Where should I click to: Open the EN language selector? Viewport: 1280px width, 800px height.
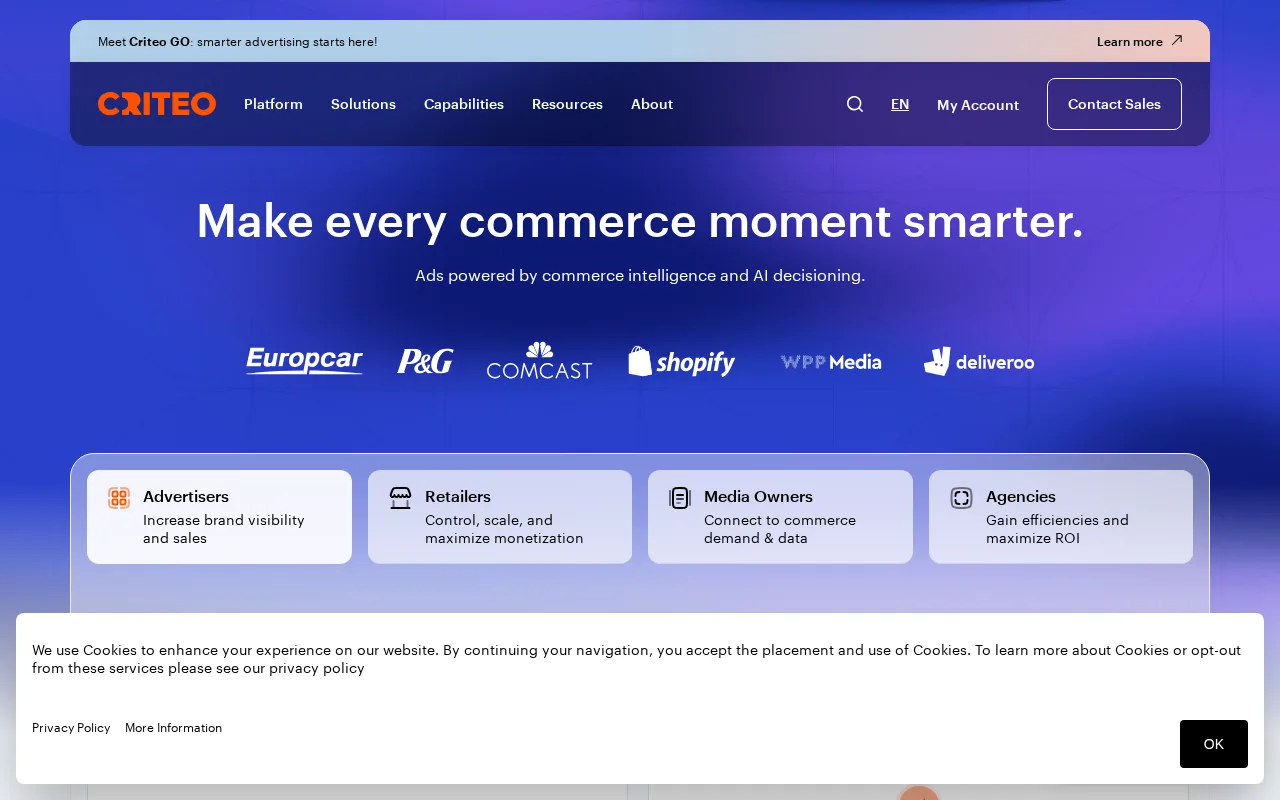point(900,104)
